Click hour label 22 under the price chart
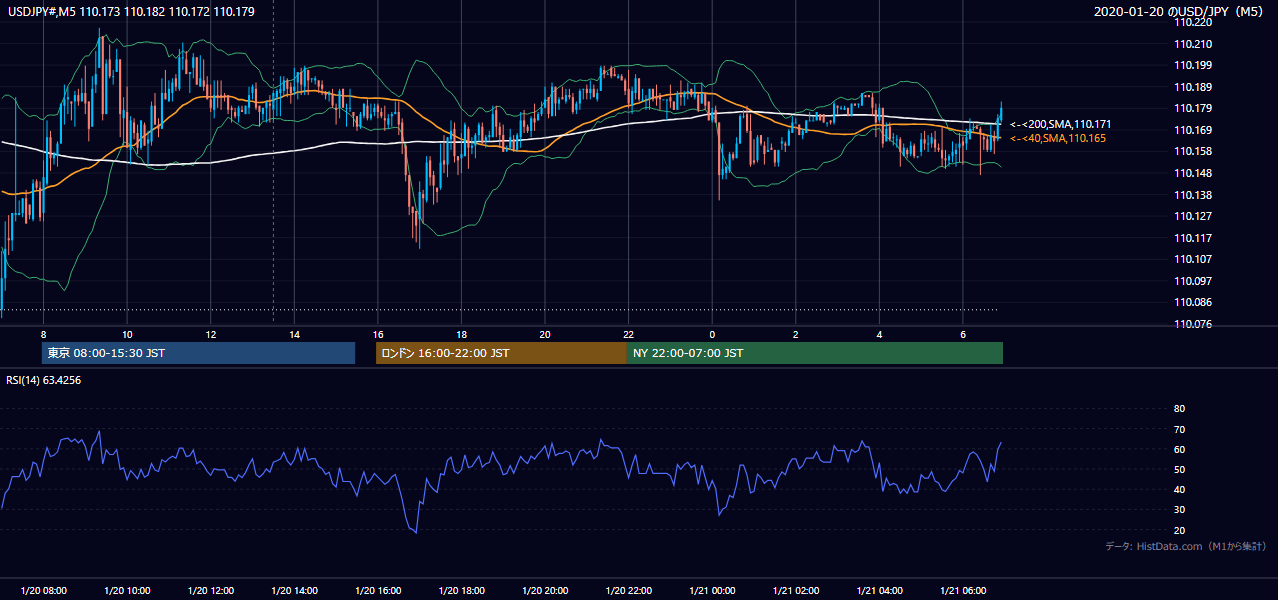1278x600 pixels. pyautogui.click(x=628, y=334)
